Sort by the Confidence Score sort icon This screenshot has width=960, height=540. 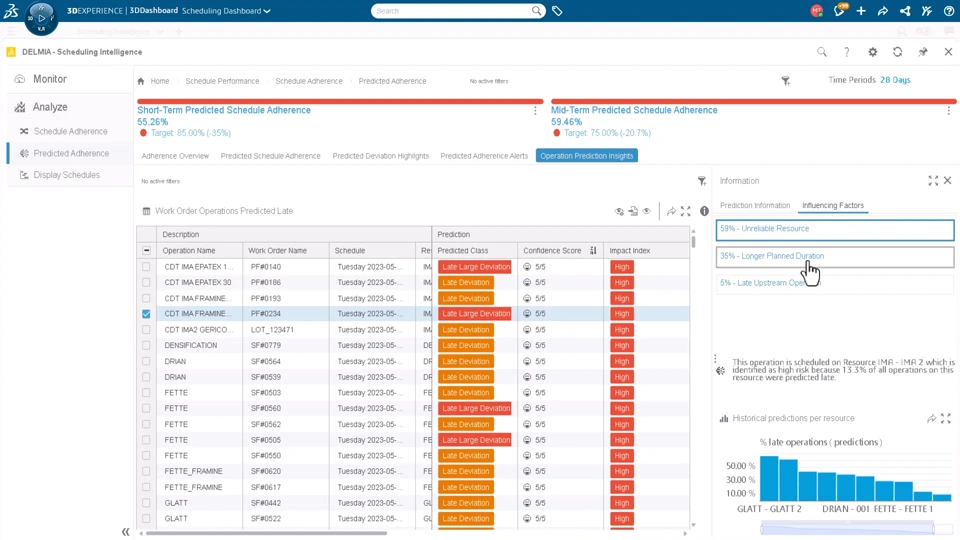(x=593, y=250)
